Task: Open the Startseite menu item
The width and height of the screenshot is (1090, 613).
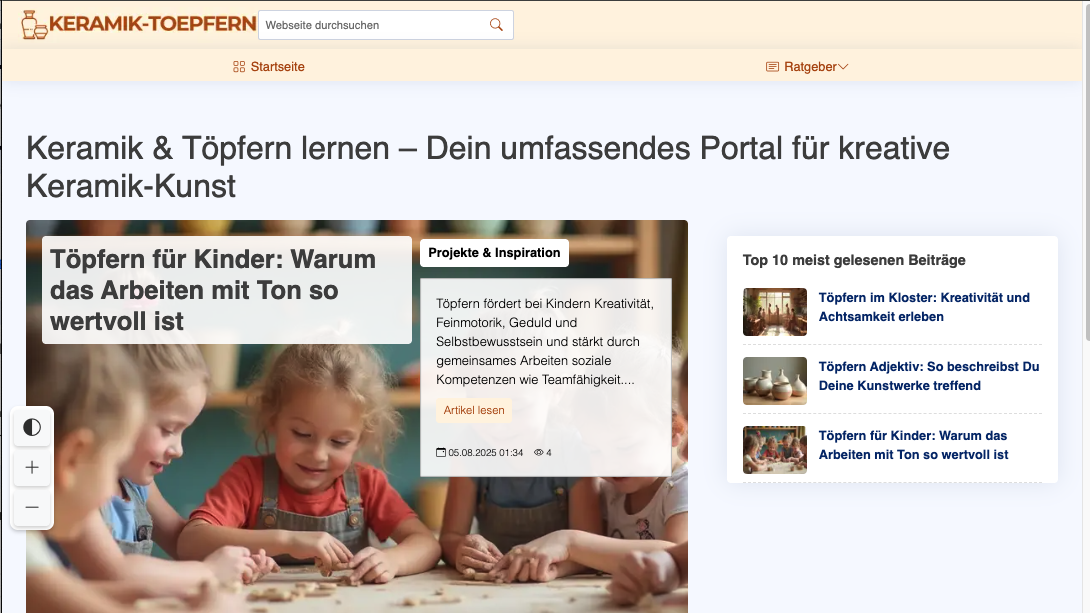Action: point(277,67)
